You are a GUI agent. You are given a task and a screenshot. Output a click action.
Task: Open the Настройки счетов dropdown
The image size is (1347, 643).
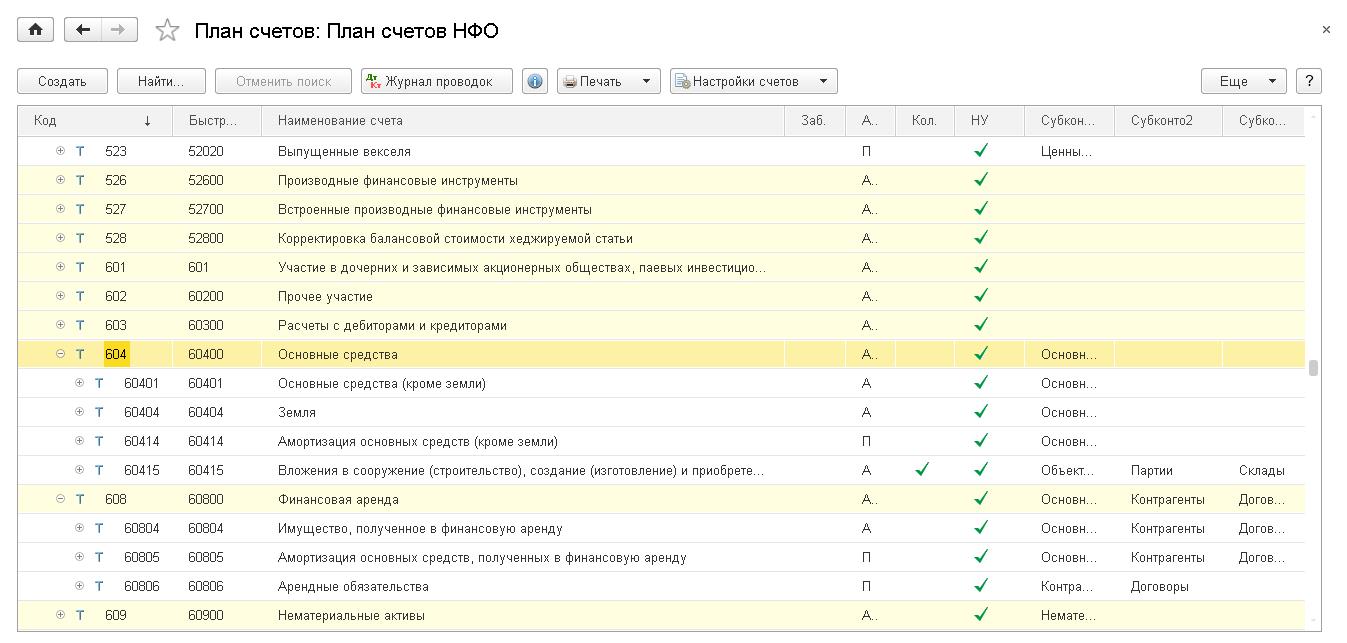pyautogui.click(x=753, y=82)
